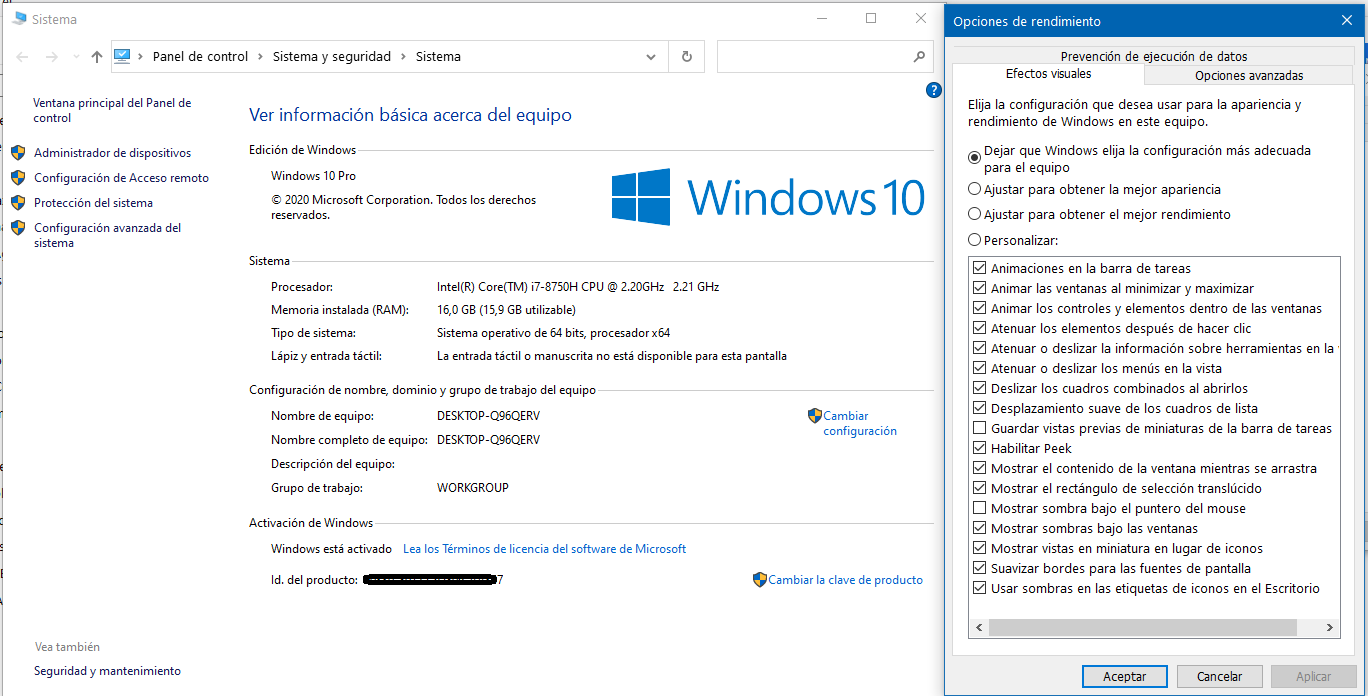Click the horizontal scrollbar in effects list

pos(1143,628)
